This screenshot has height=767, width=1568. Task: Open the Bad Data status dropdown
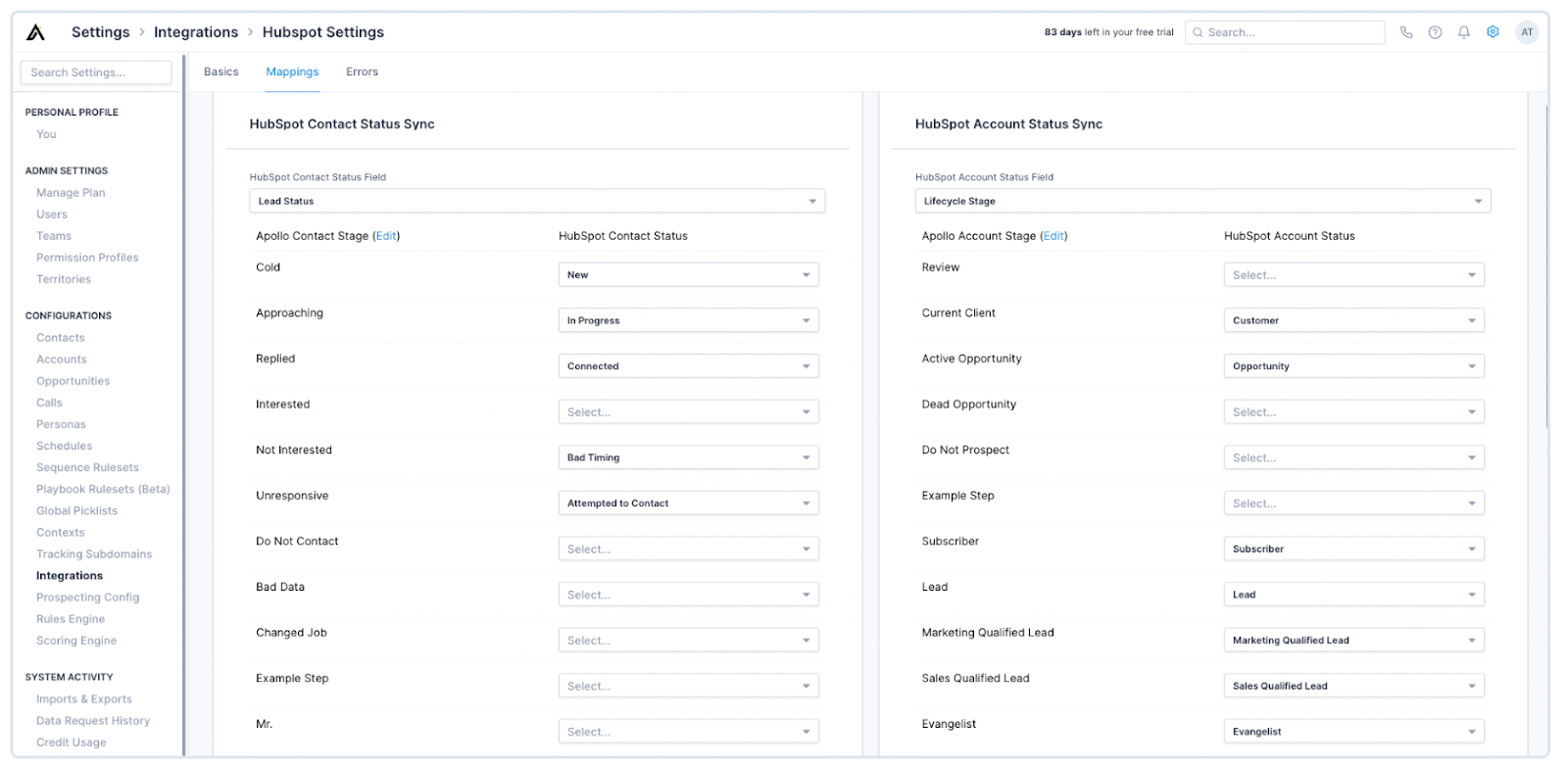[688, 595]
